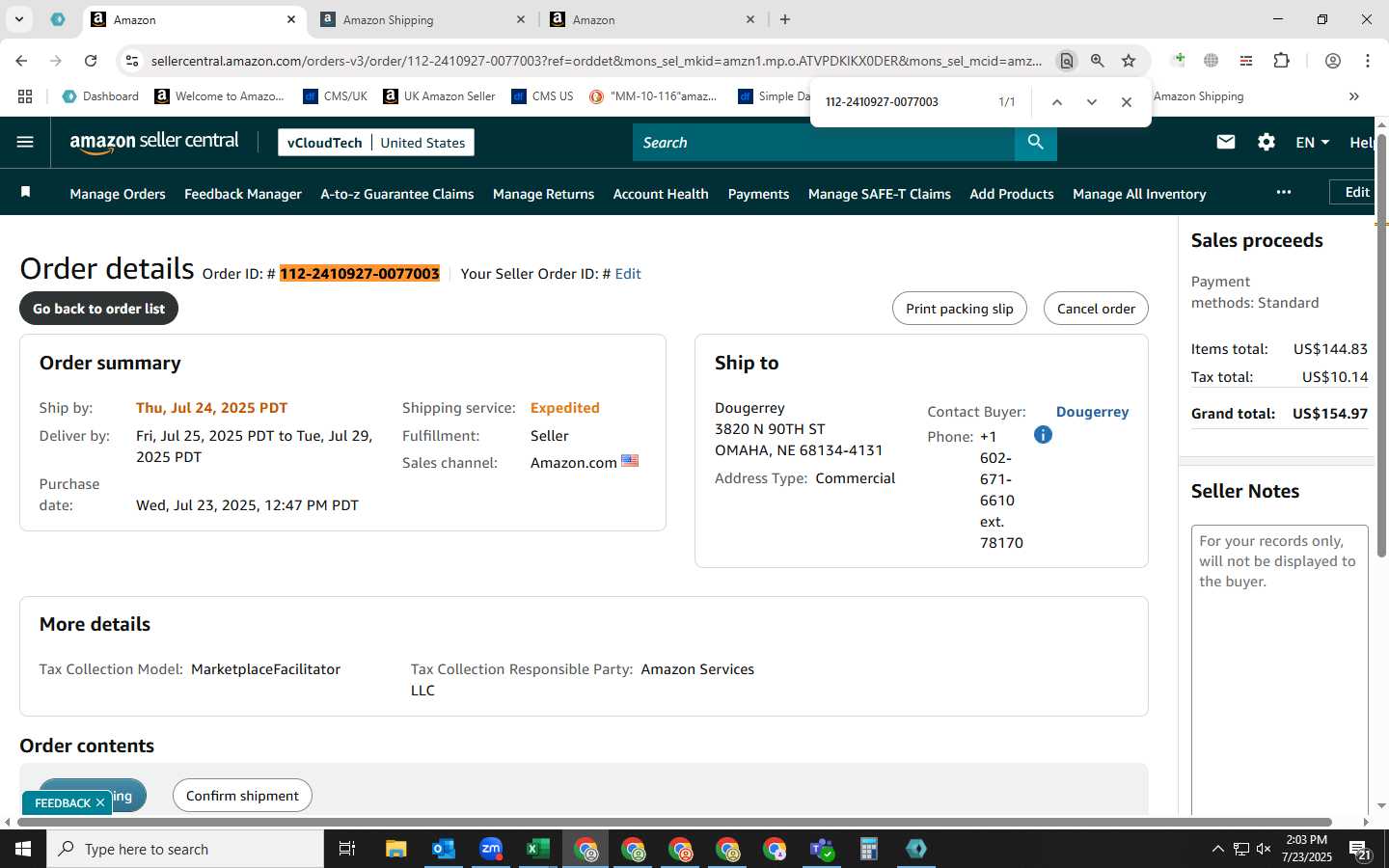Viewport: 1389px width, 868px height.
Task: Click the amazon seller central logo
Action: pos(154,142)
